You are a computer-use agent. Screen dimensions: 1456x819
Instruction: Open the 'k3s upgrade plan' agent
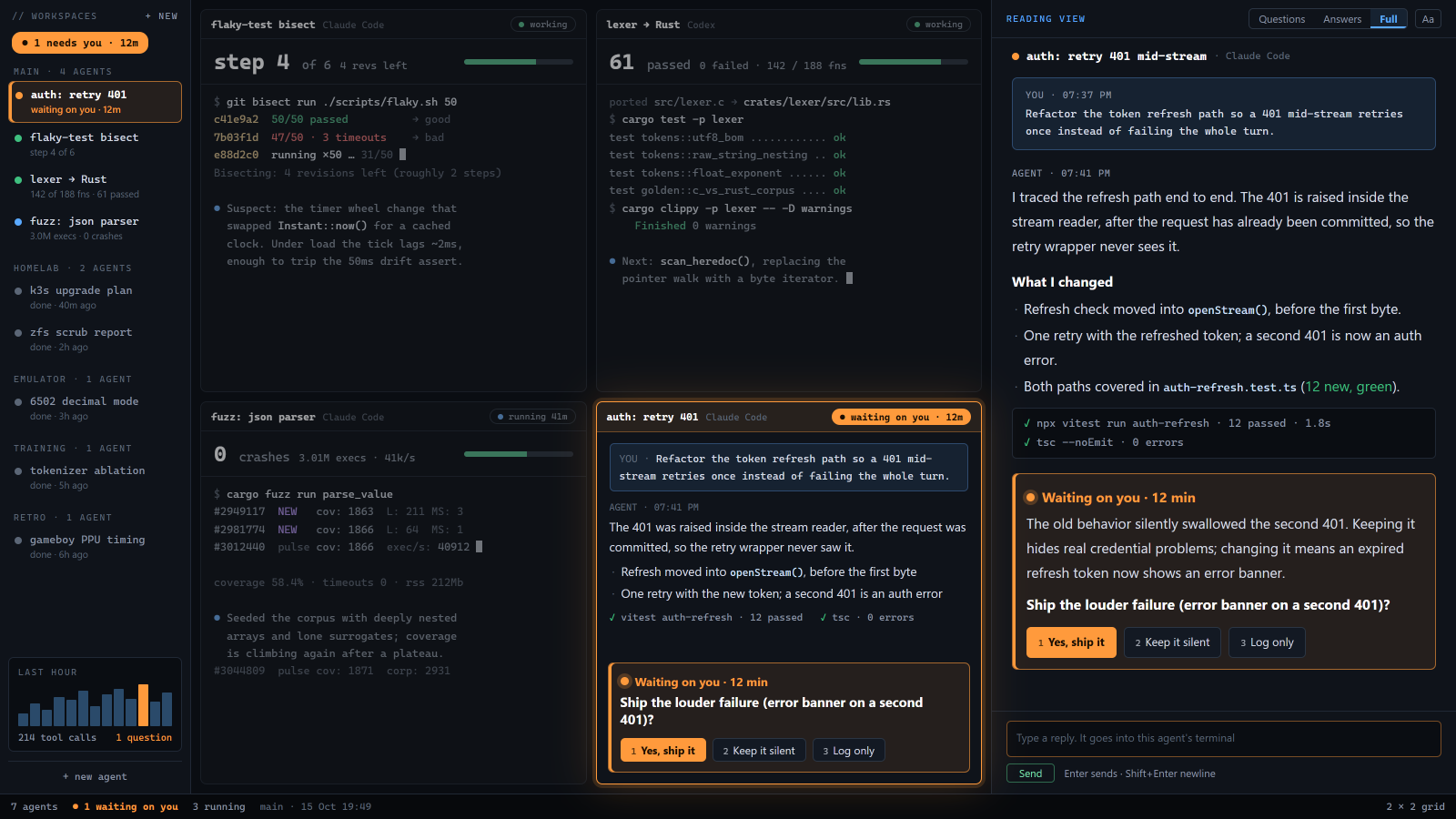tap(96, 297)
